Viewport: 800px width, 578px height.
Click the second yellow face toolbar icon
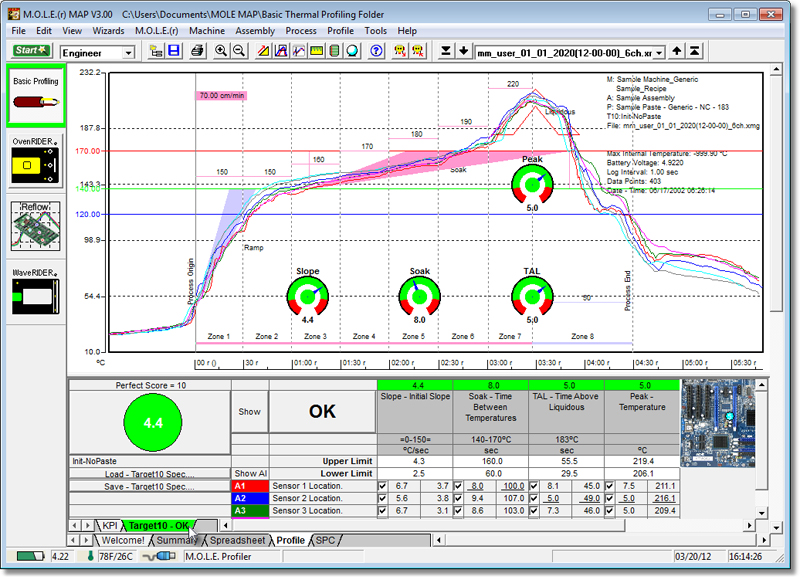[x=418, y=51]
